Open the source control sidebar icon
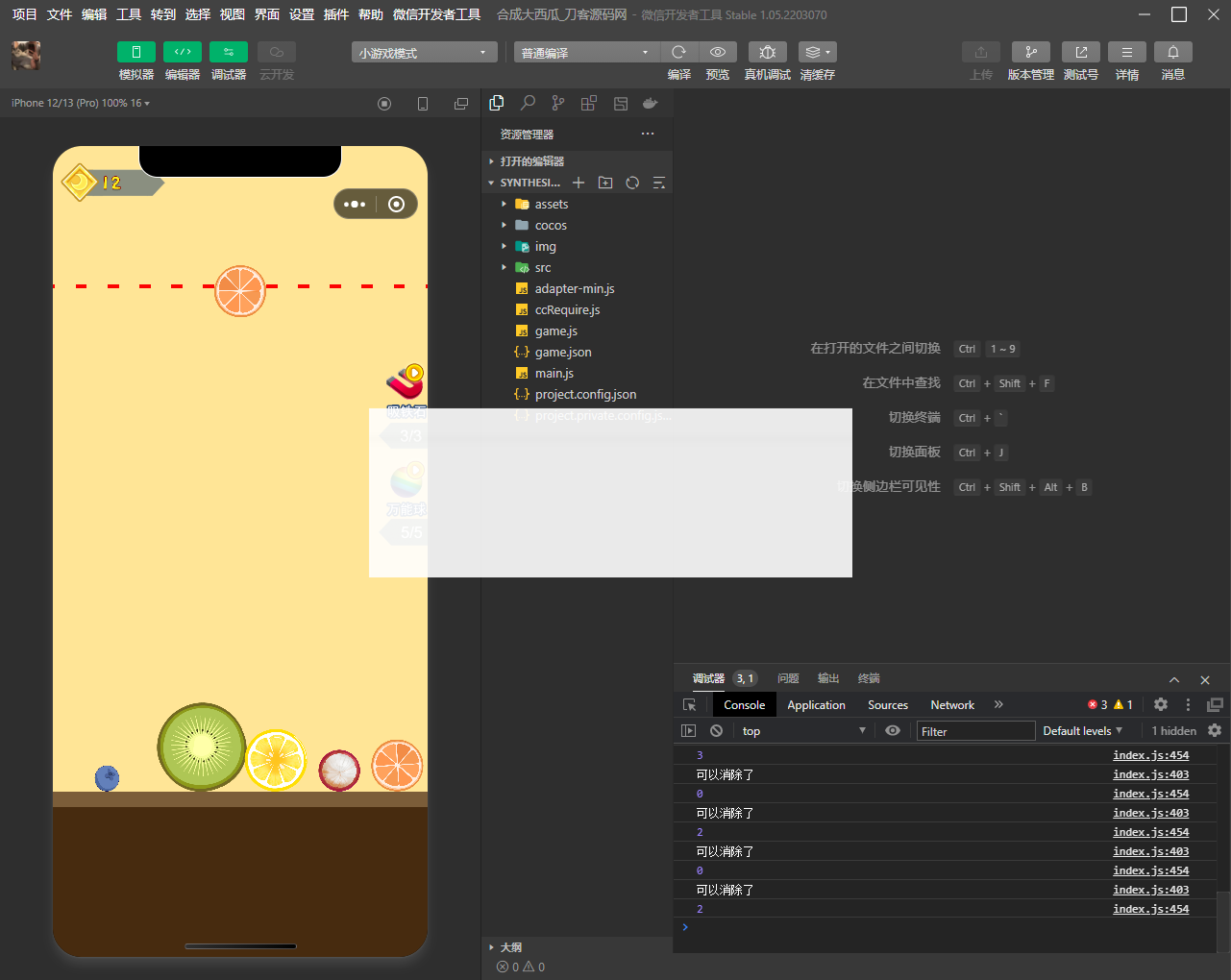This screenshot has width=1231, height=980. (558, 103)
